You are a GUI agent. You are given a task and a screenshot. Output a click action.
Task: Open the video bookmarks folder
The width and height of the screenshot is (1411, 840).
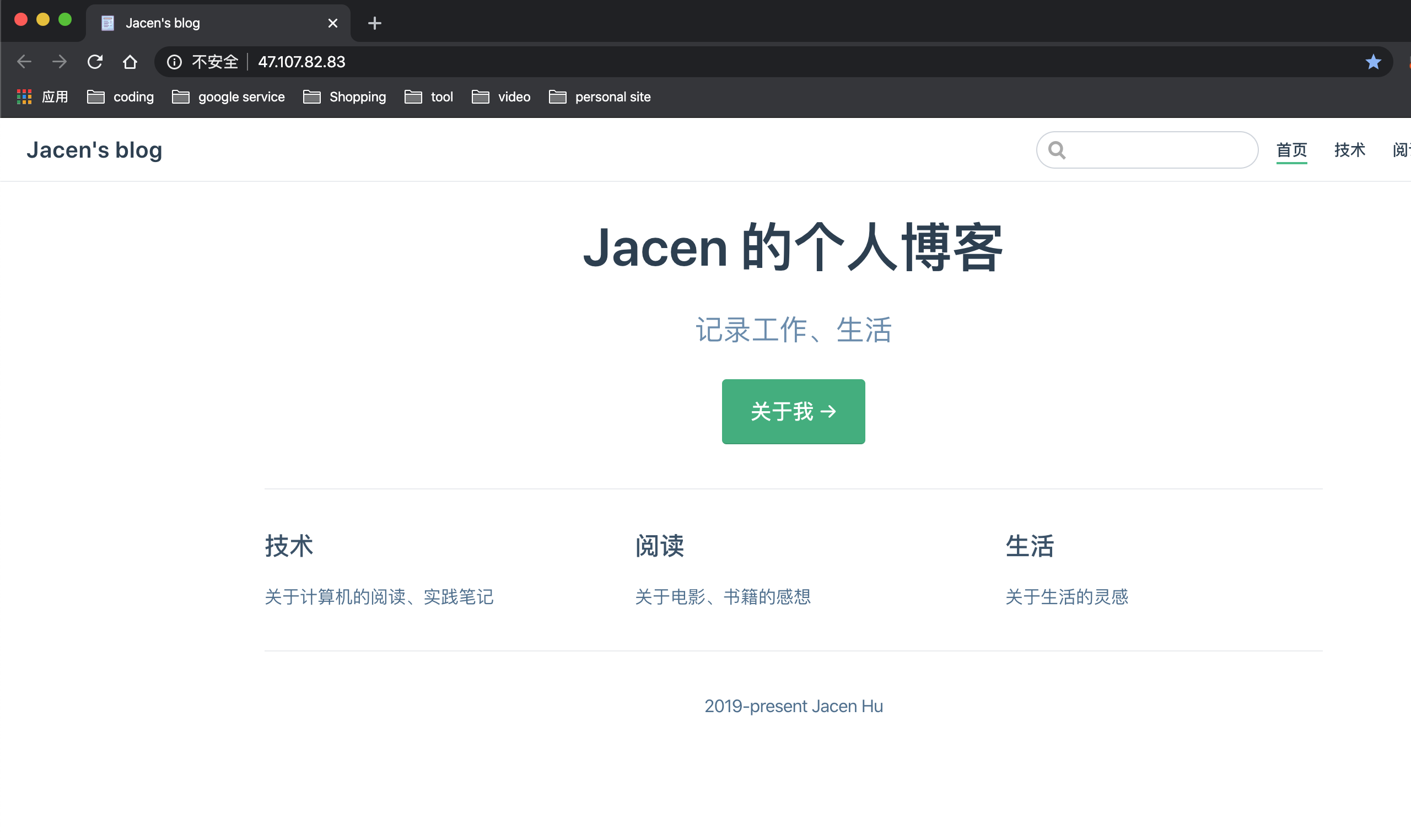tap(500, 96)
